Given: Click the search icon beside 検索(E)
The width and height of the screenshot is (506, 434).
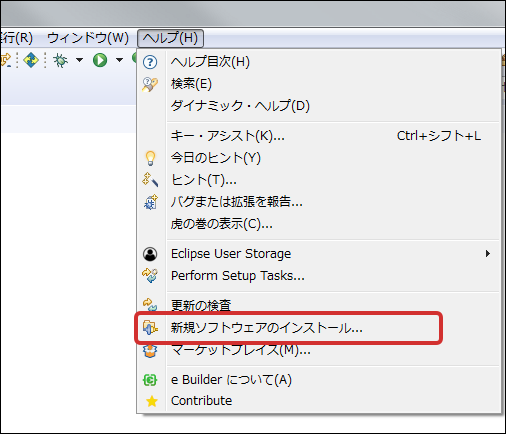Looking at the screenshot, I should point(150,84).
